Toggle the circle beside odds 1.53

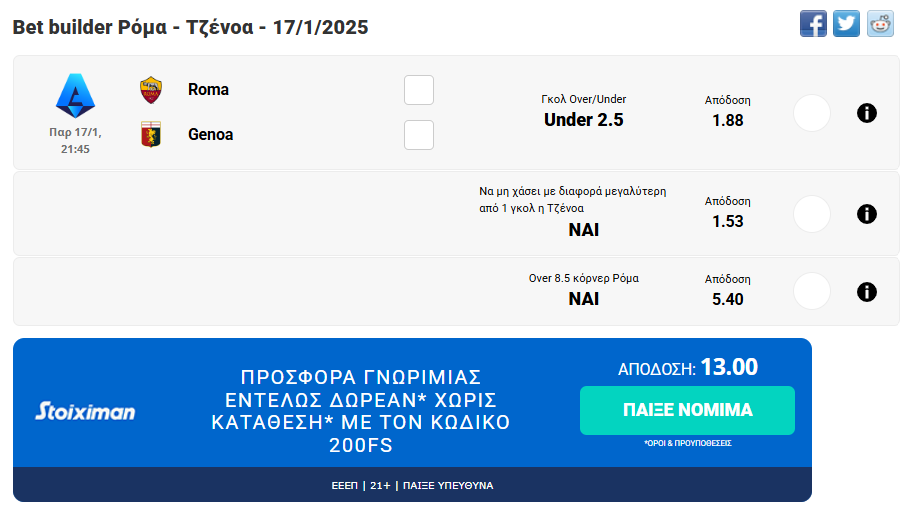pos(812,214)
